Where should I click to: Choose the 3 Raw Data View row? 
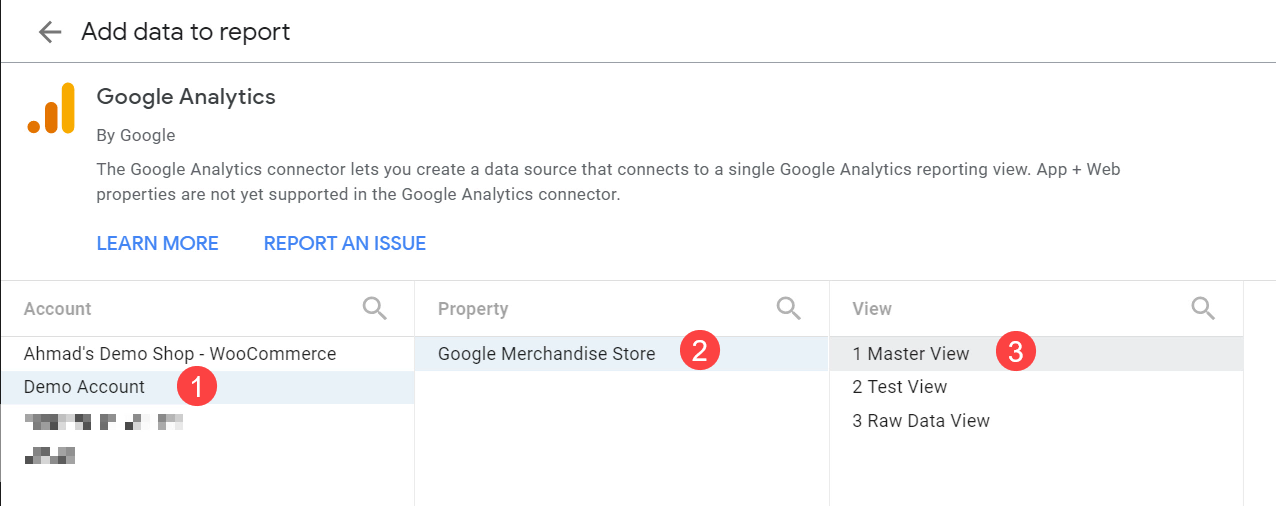pos(1036,421)
